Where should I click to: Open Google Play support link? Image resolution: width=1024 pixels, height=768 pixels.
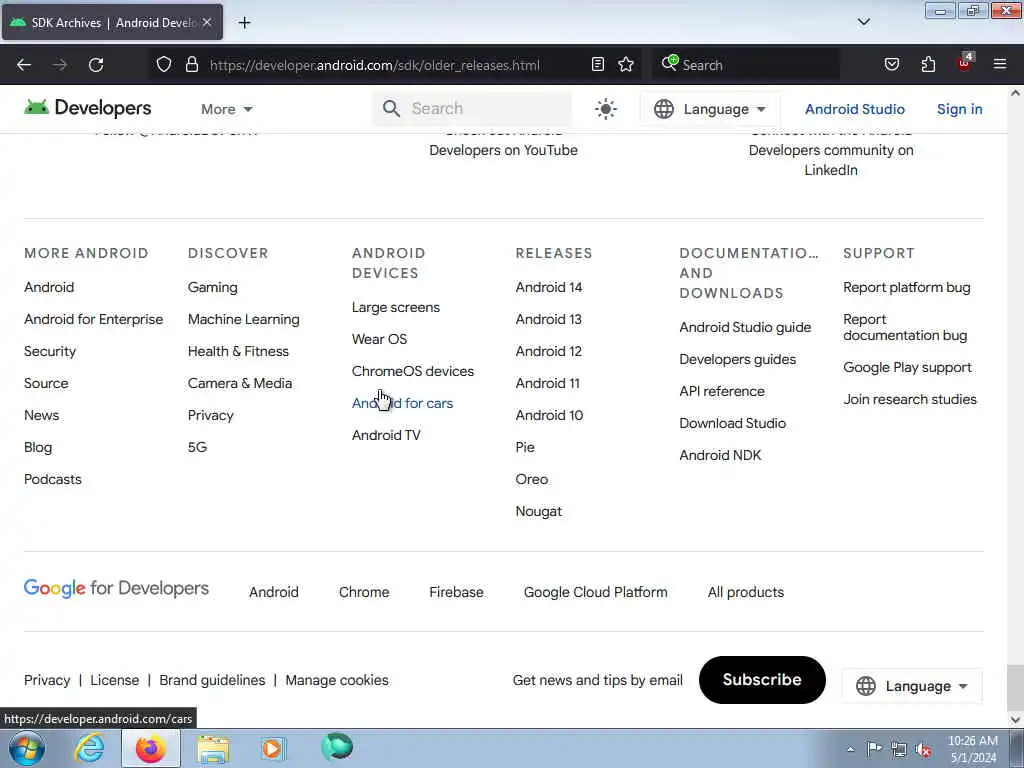tap(907, 367)
